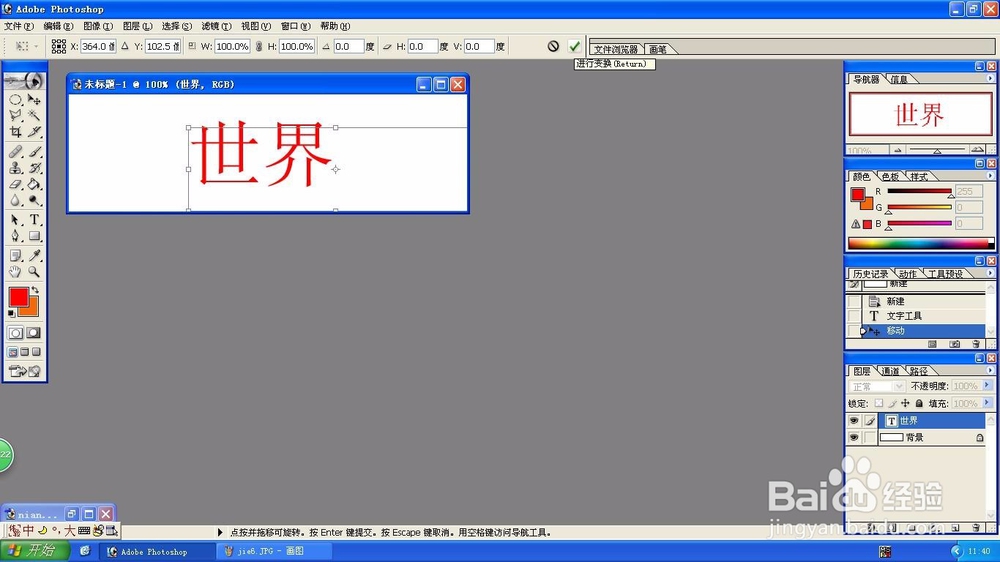Select the Magic Wand tool
This screenshot has height=562, width=1000.
point(34,115)
